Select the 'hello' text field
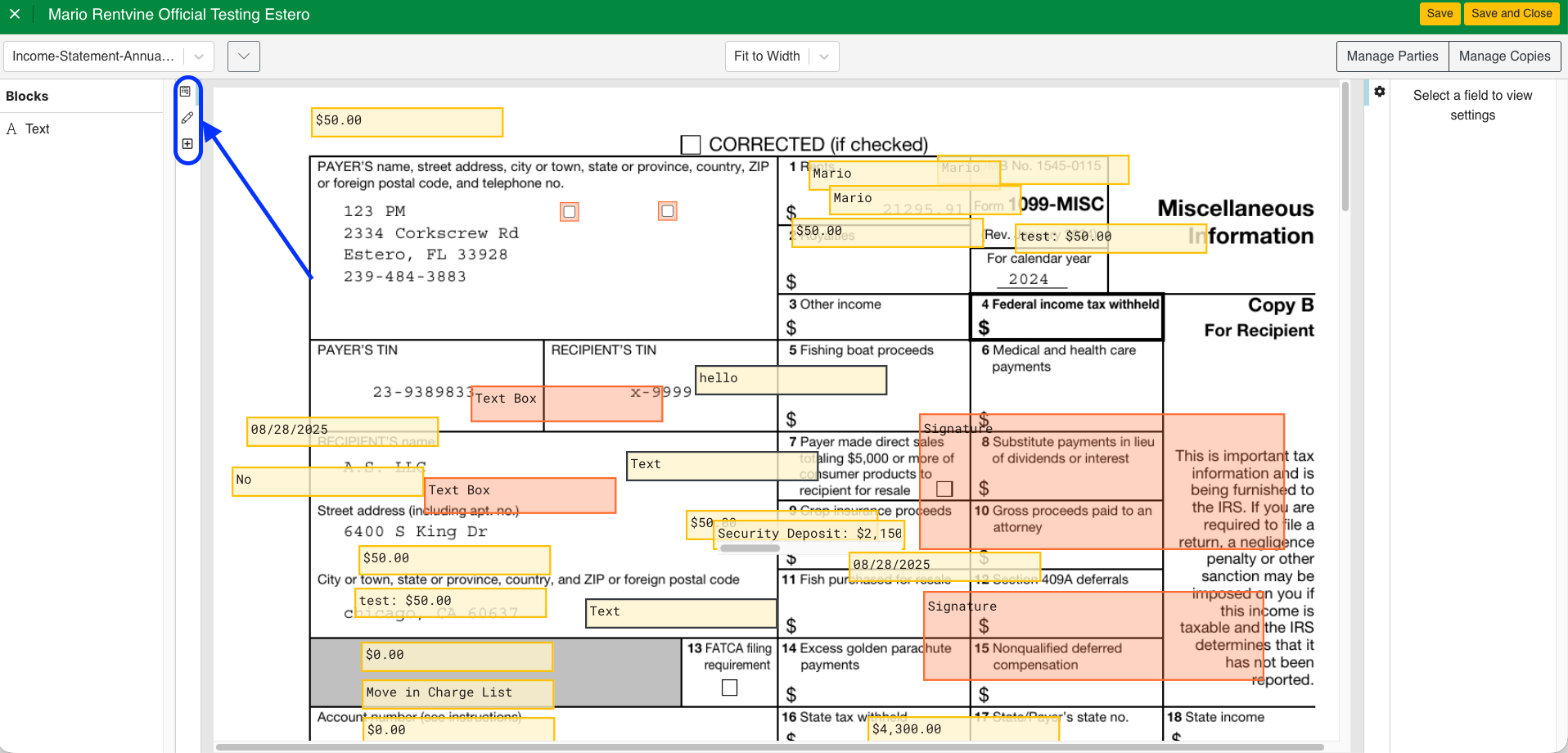Viewport: 1568px width, 753px height. (x=791, y=380)
